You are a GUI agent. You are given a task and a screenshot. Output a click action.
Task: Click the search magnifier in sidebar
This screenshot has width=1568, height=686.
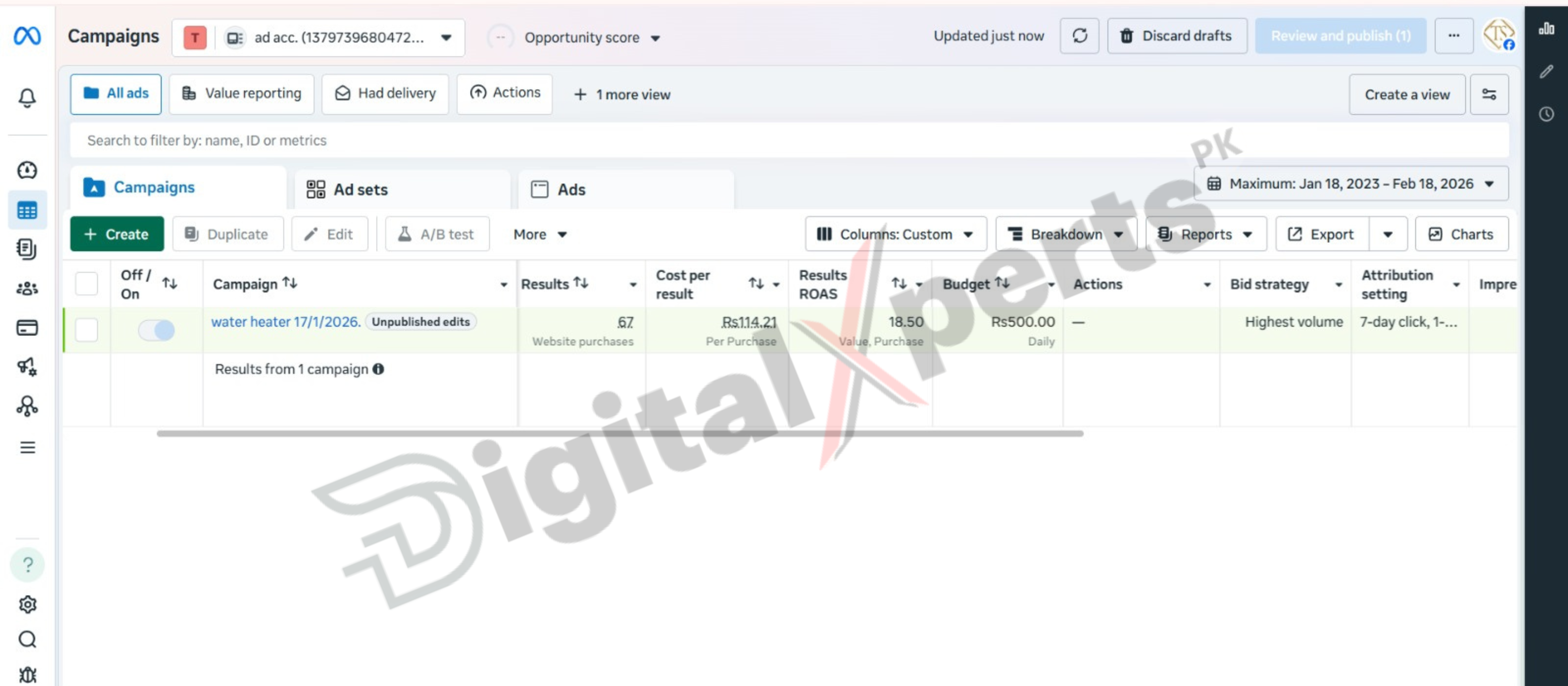27,639
